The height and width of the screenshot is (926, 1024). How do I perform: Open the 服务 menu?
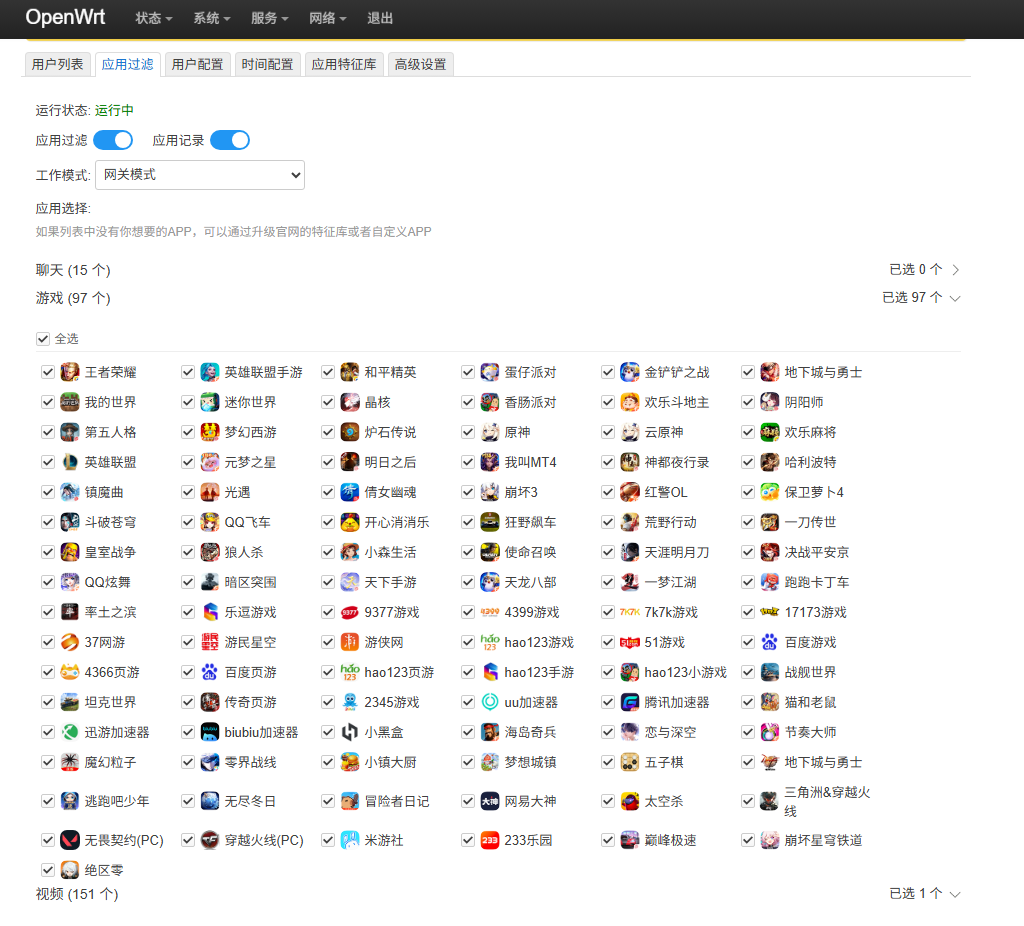point(269,18)
